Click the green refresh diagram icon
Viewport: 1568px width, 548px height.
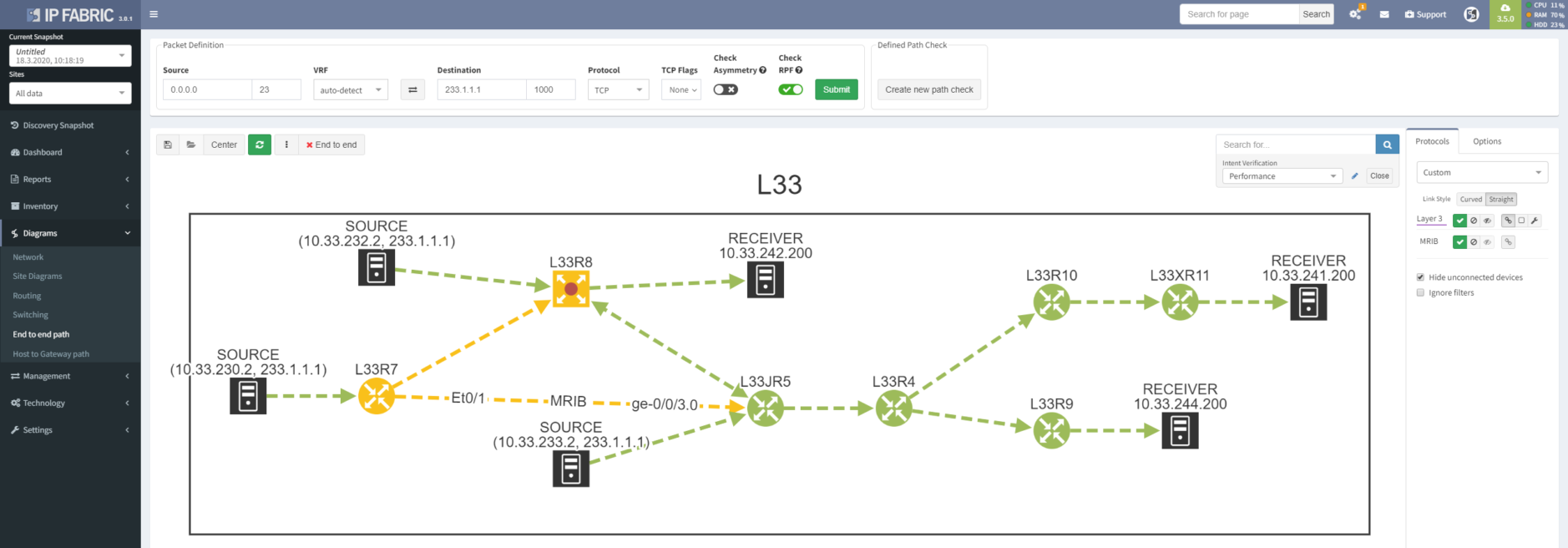pos(260,145)
